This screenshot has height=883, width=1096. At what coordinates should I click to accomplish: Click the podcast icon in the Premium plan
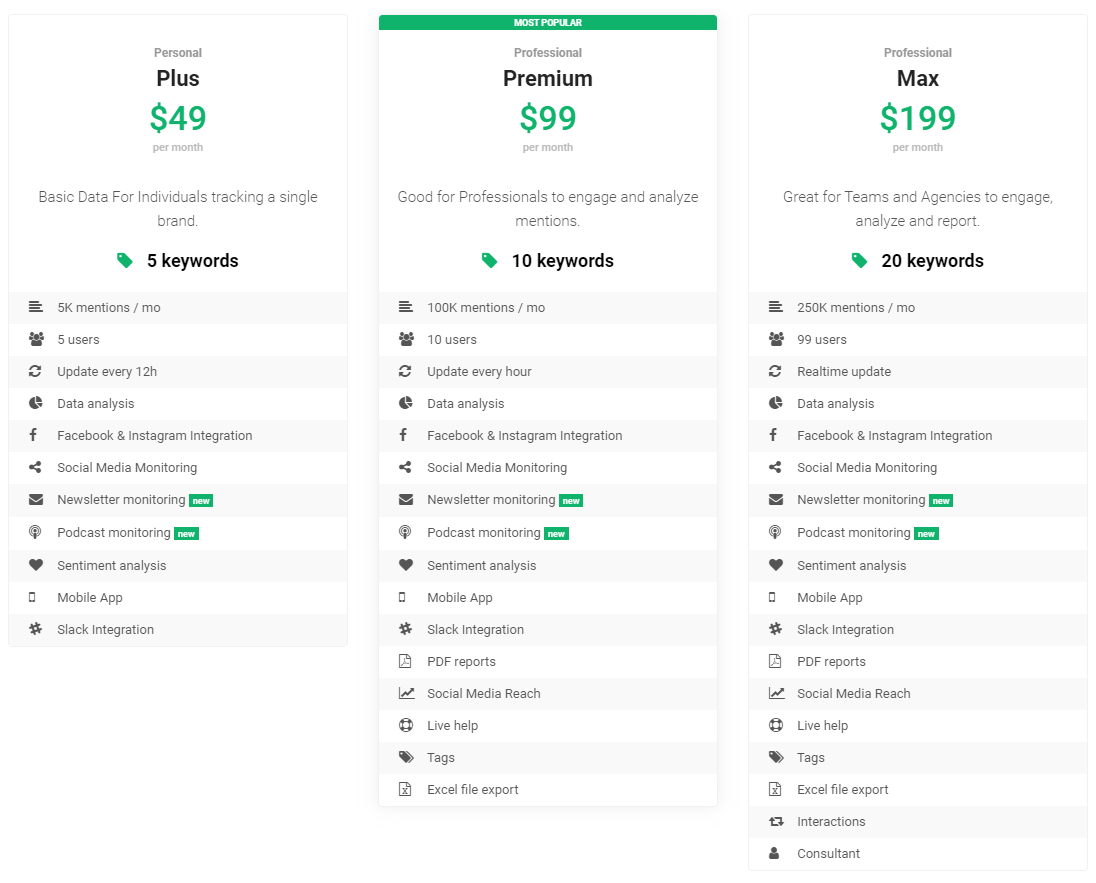pyautogui.click(x=405, y=533)
